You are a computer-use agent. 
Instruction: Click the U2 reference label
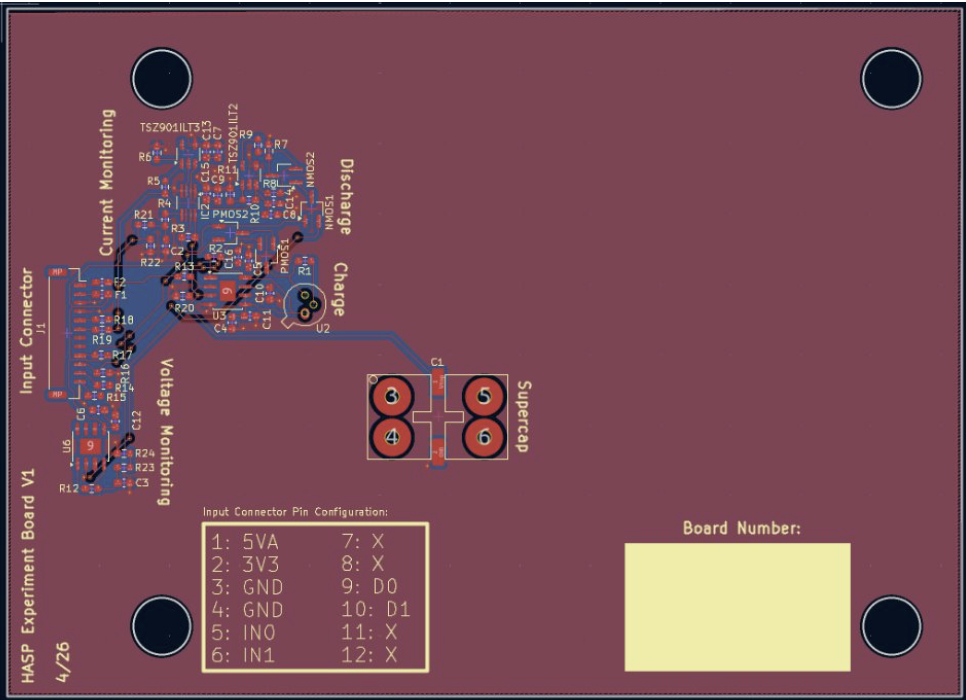coord(323,328)
